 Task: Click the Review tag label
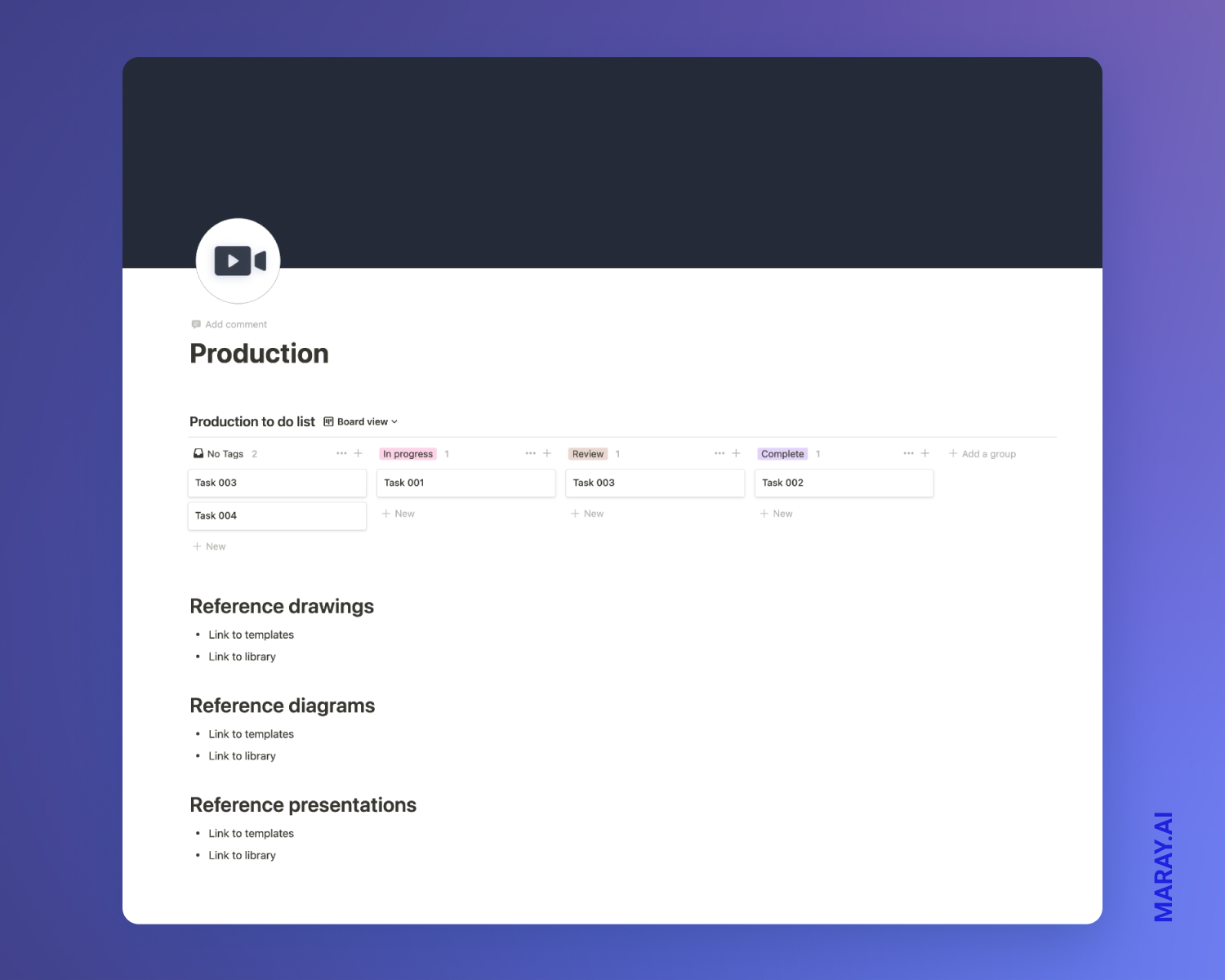click(588, 454)
